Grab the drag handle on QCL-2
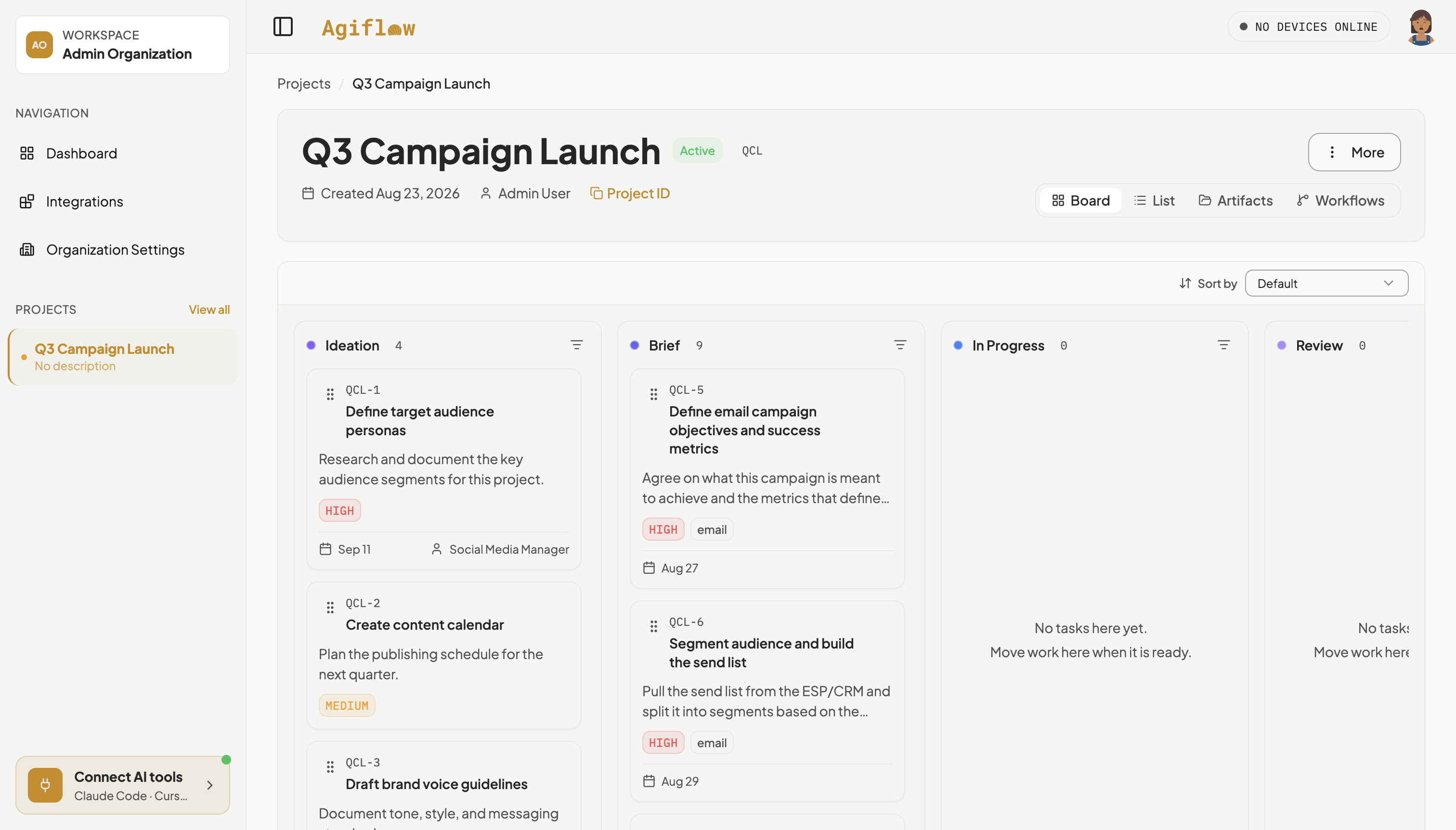This screenshot has height=830, width=1456. [x=330, y=607]
